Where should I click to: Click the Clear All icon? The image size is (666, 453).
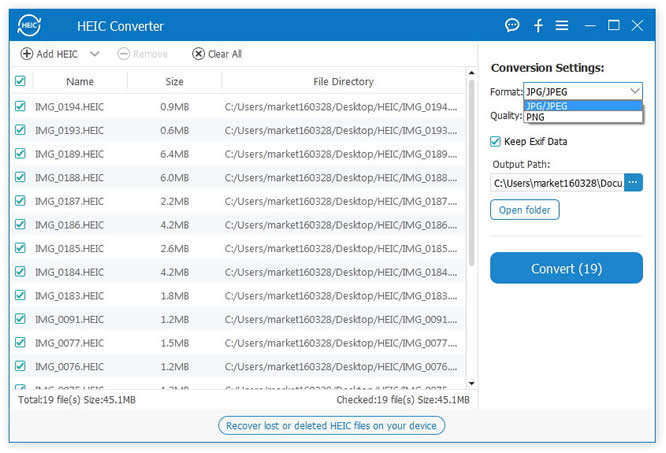pos(198,54)
